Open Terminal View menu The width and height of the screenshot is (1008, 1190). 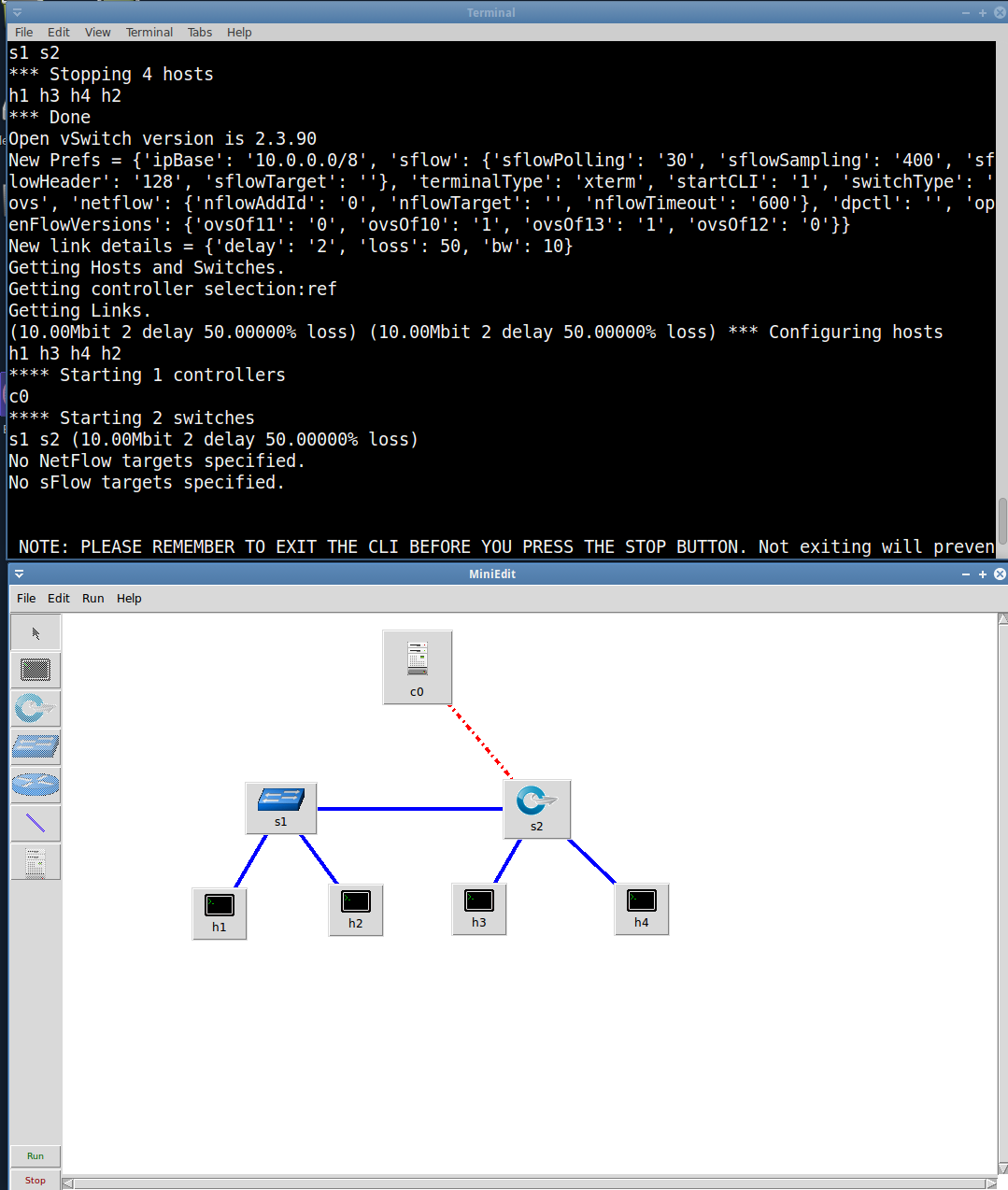pos(98,32)
